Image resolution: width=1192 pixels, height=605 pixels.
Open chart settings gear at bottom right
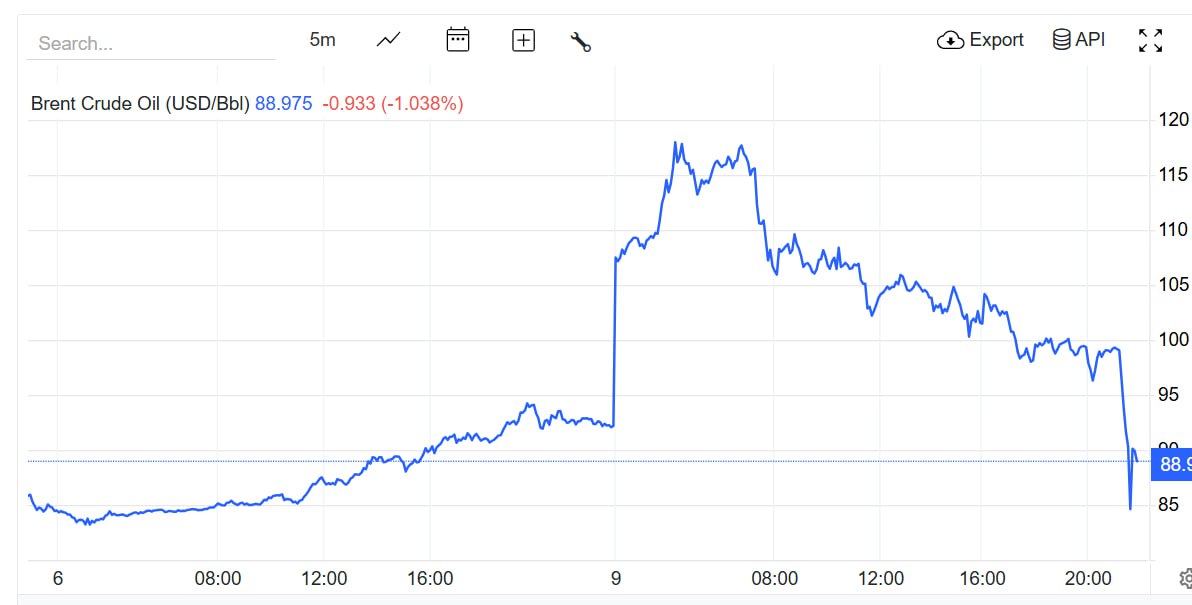pos(1186,578)
